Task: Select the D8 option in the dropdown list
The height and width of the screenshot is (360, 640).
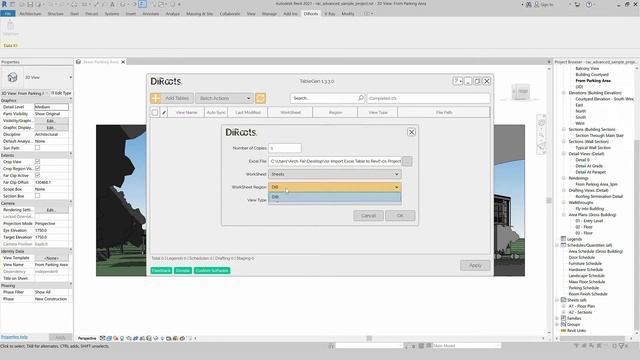Action: pos(335,197)
